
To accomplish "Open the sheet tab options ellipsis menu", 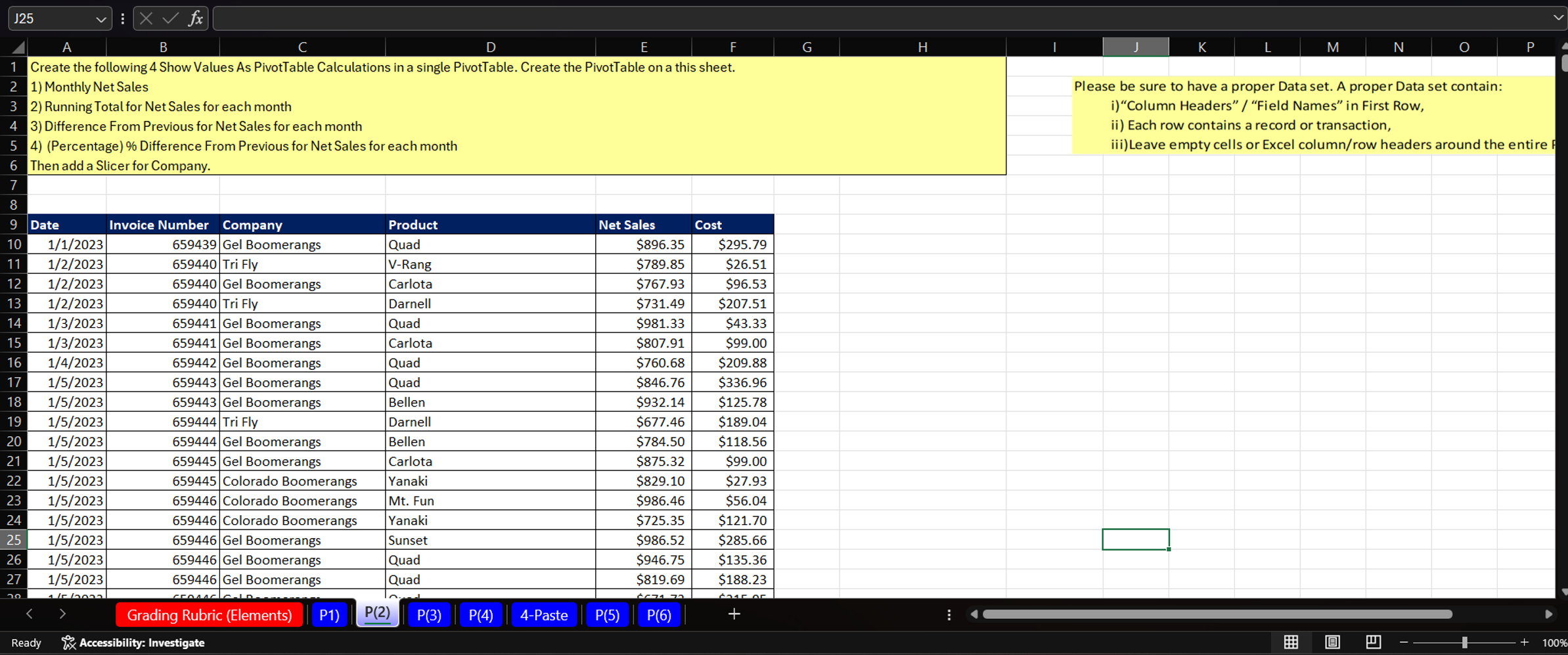I will [949, 614].
